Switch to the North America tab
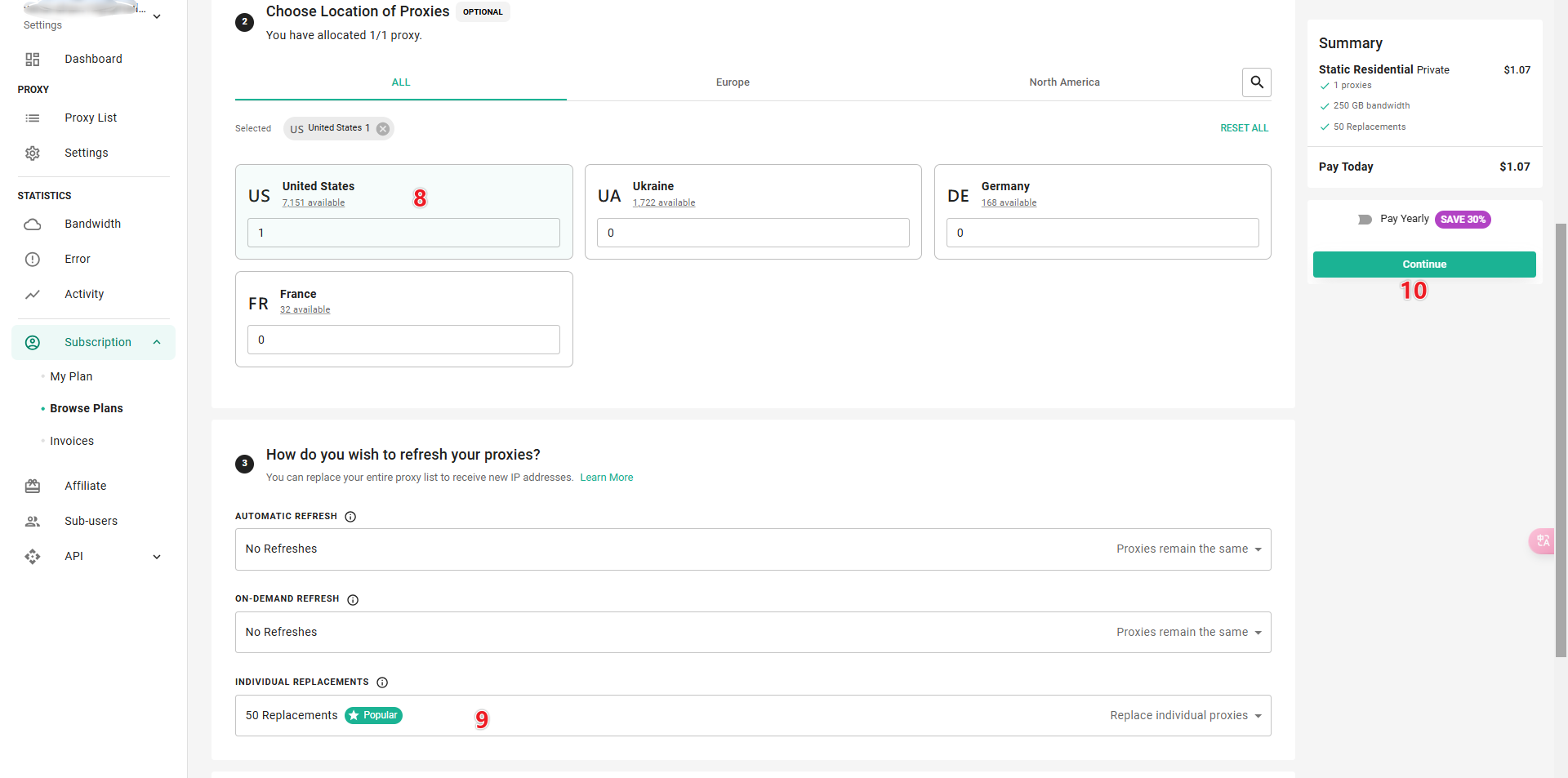1568x778 pixels. (x=1064, y=82)
